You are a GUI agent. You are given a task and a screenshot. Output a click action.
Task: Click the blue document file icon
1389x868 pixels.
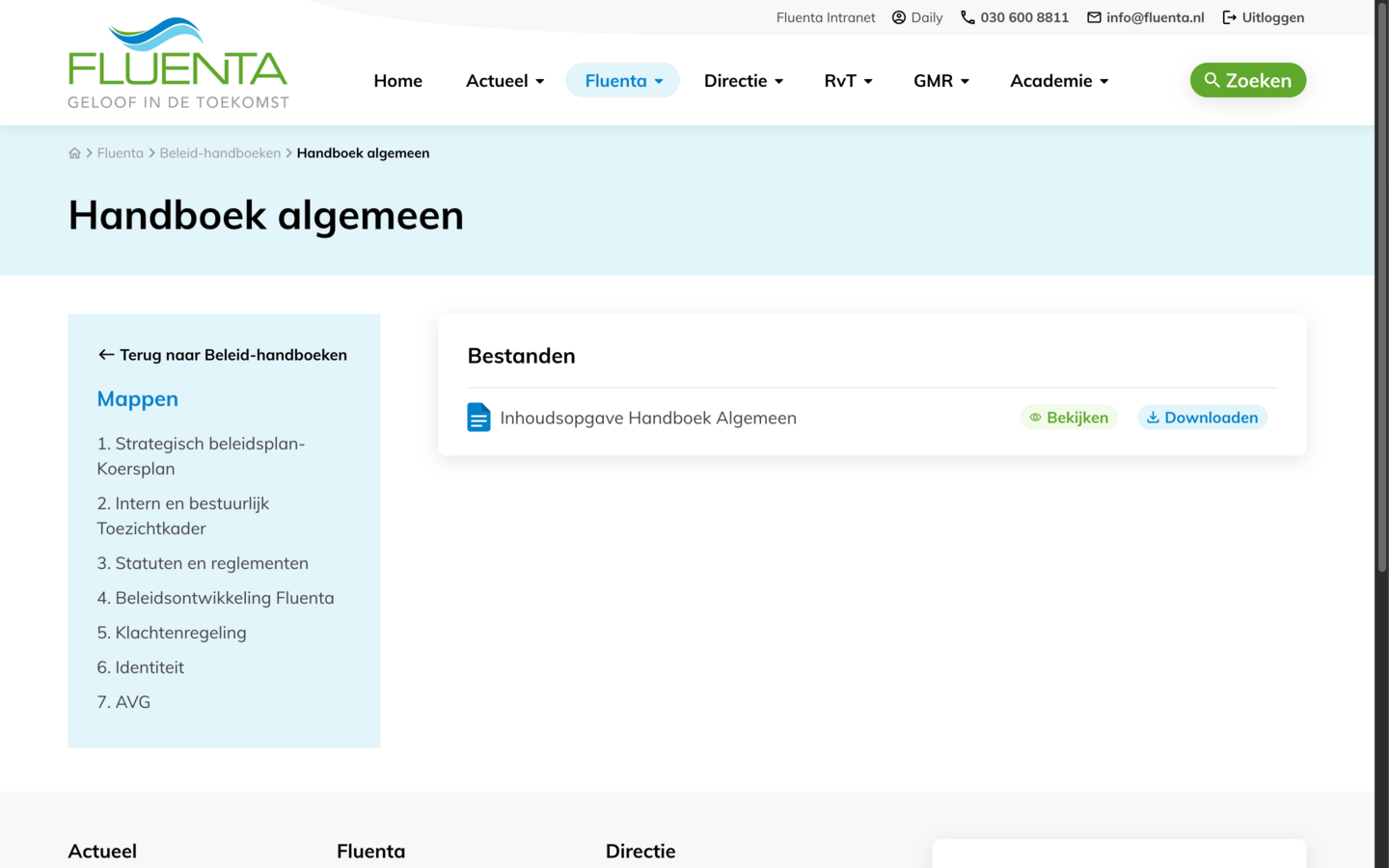click(x=478, y=418)
